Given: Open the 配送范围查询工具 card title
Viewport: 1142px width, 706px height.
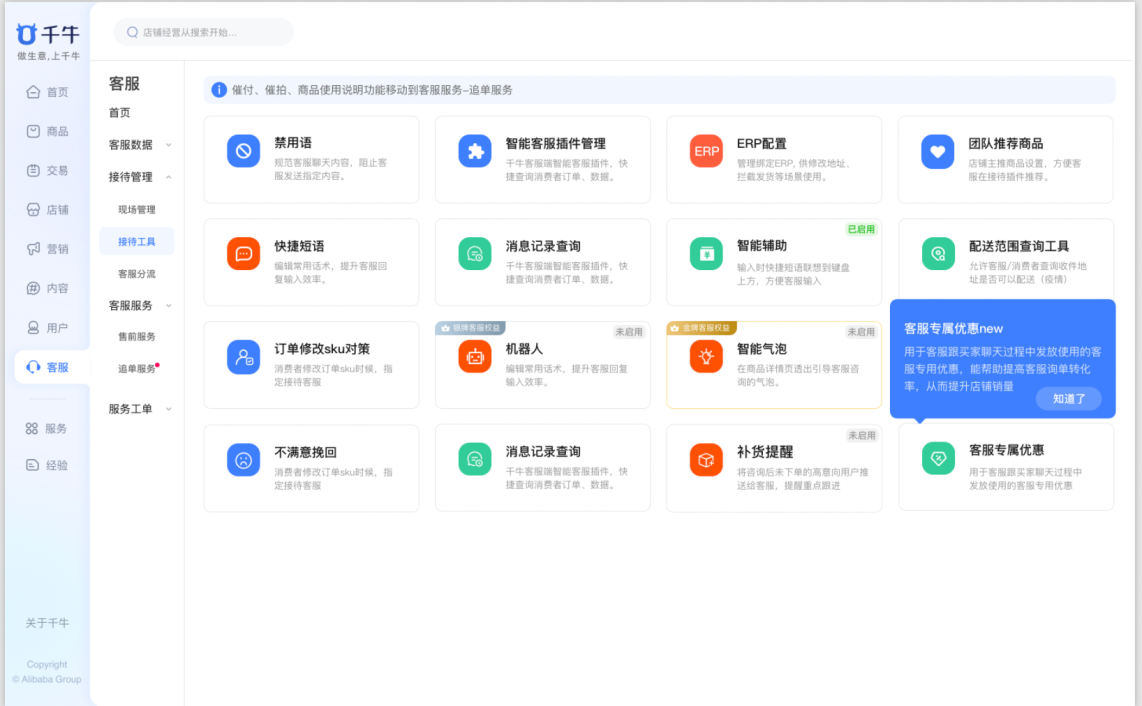Looking at the screenshot, I should point(1018,246).
